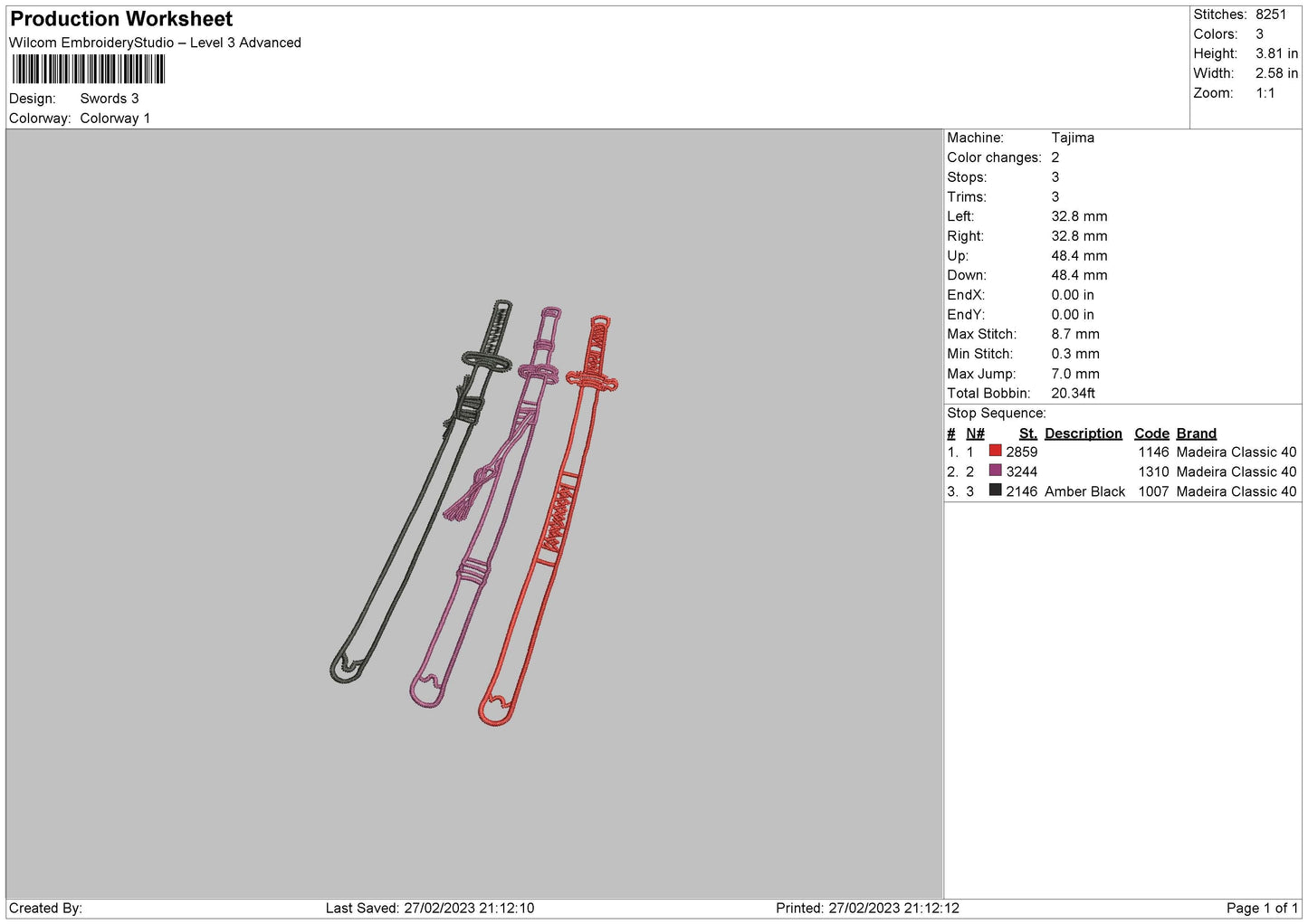Click the Min Stitch value '0.3 mm'
Image resolution: width=1308 pixels, height=924 pixels.
coord(1075,354)
